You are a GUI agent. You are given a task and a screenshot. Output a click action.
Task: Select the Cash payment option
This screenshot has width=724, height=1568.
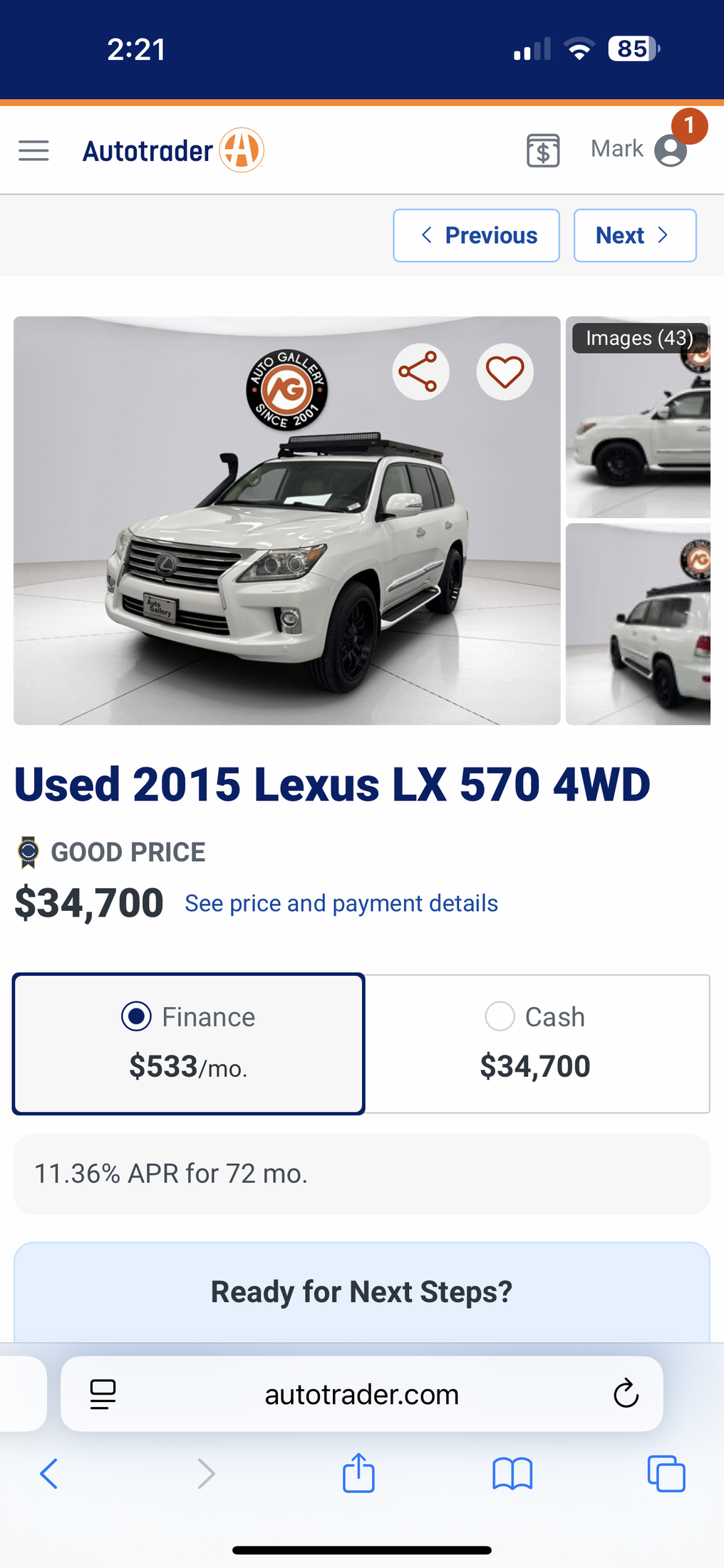coord(537,1043)
